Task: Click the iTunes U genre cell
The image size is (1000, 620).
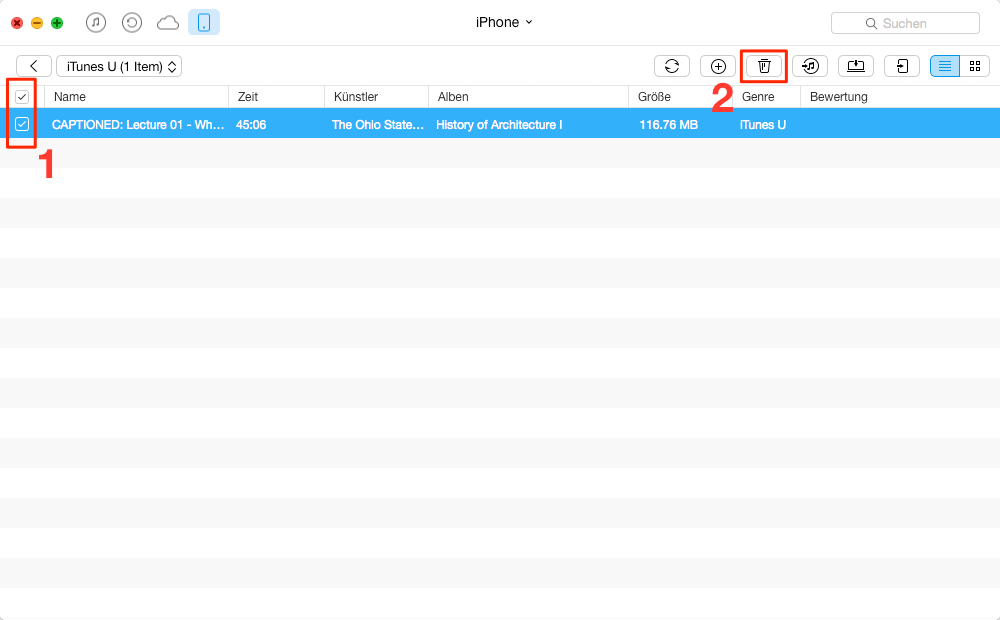Action: pyautogui.click(x=763, y=125)
